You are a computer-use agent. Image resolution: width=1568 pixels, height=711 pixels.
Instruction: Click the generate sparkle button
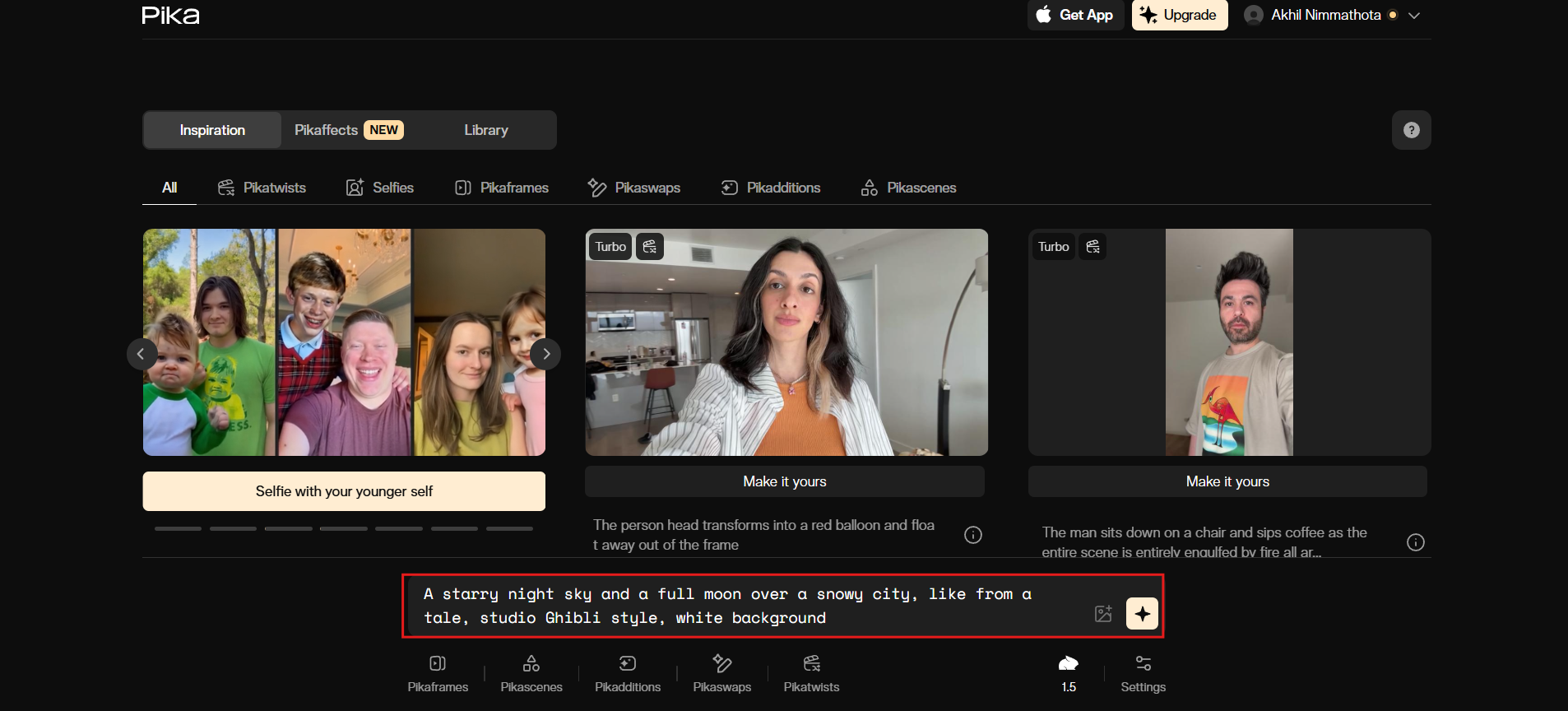[1143, 614]
